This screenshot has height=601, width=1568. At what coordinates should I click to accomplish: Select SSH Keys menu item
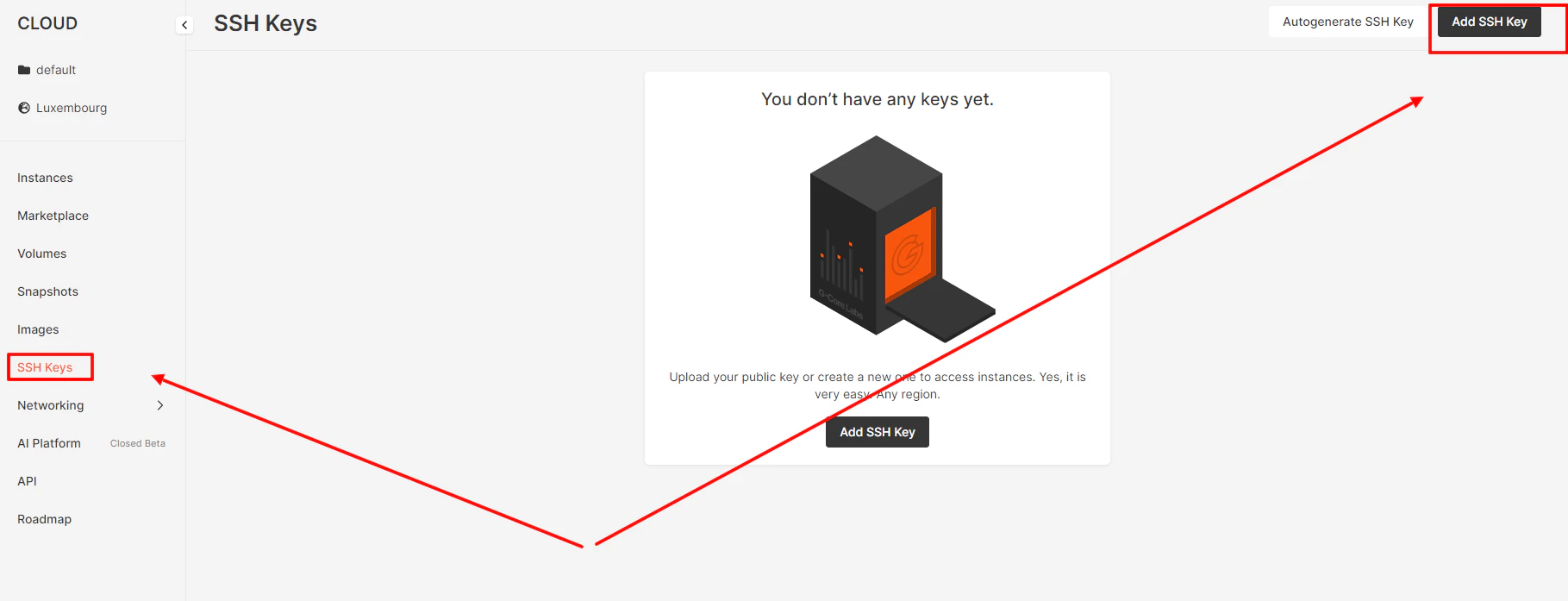(45, 367)
